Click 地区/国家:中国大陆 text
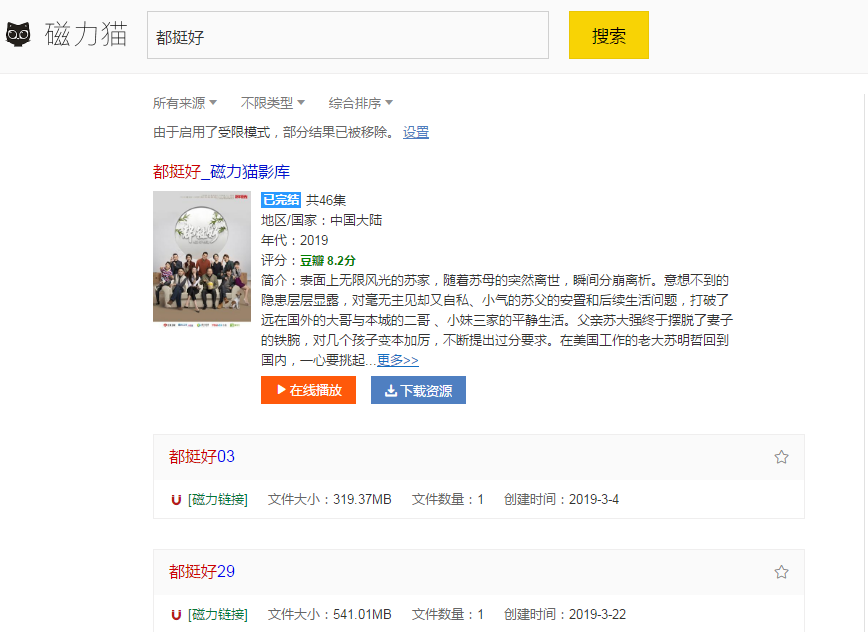Image resolution: width=868 pixels, height=632 pixels. (322, 220)
